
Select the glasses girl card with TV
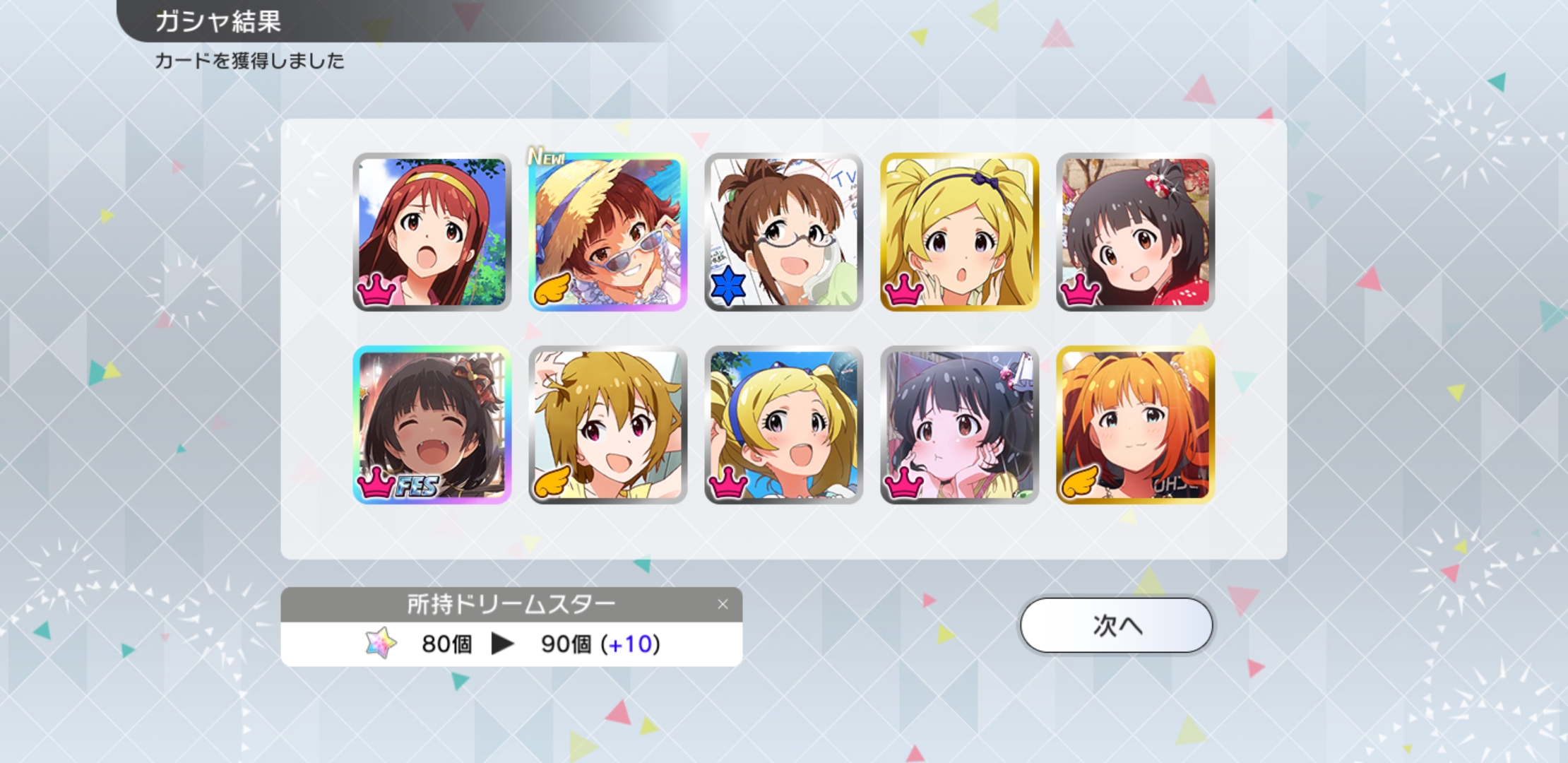click(783, 232)
